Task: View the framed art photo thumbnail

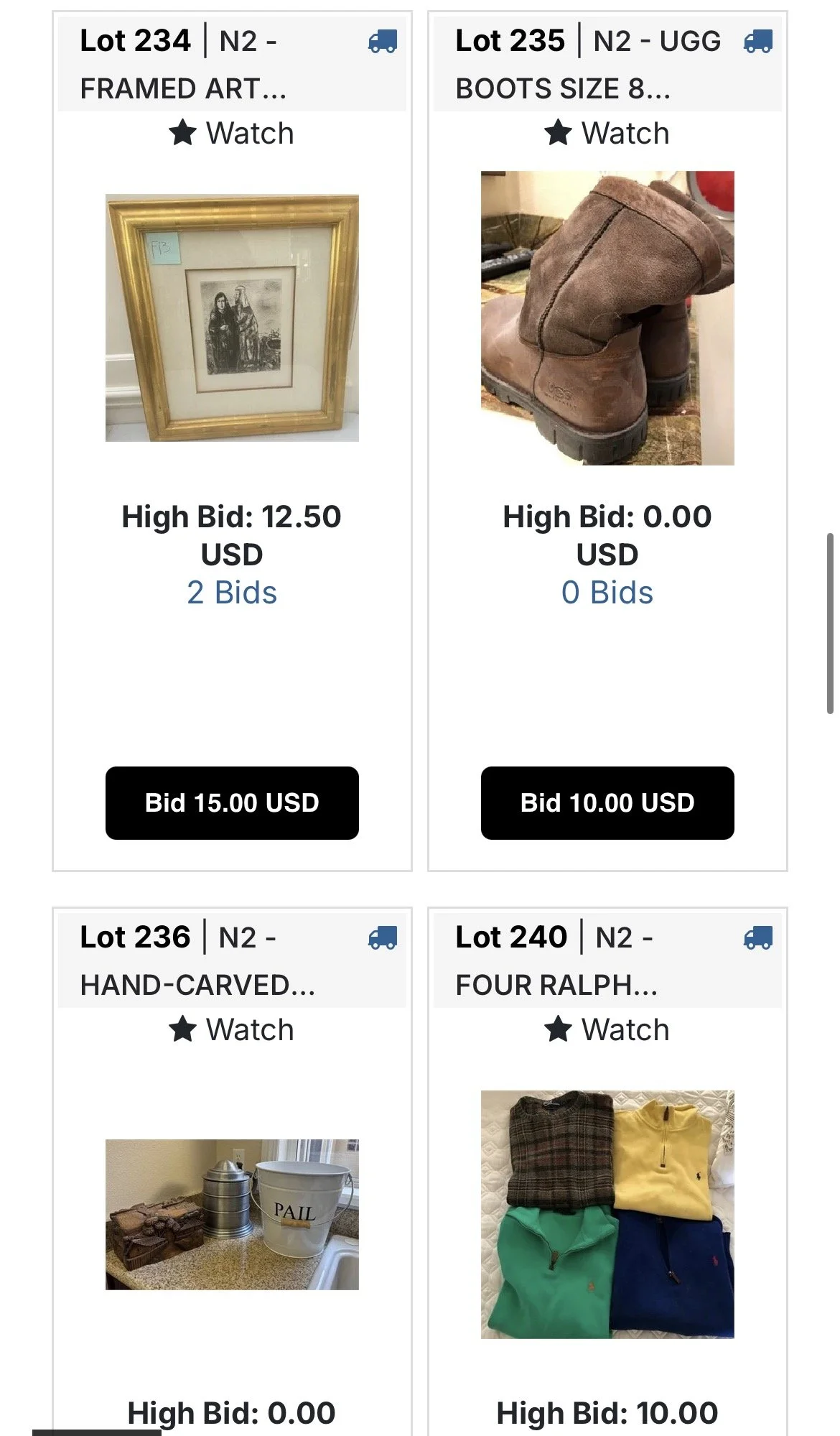Action: tap(232, 318)
